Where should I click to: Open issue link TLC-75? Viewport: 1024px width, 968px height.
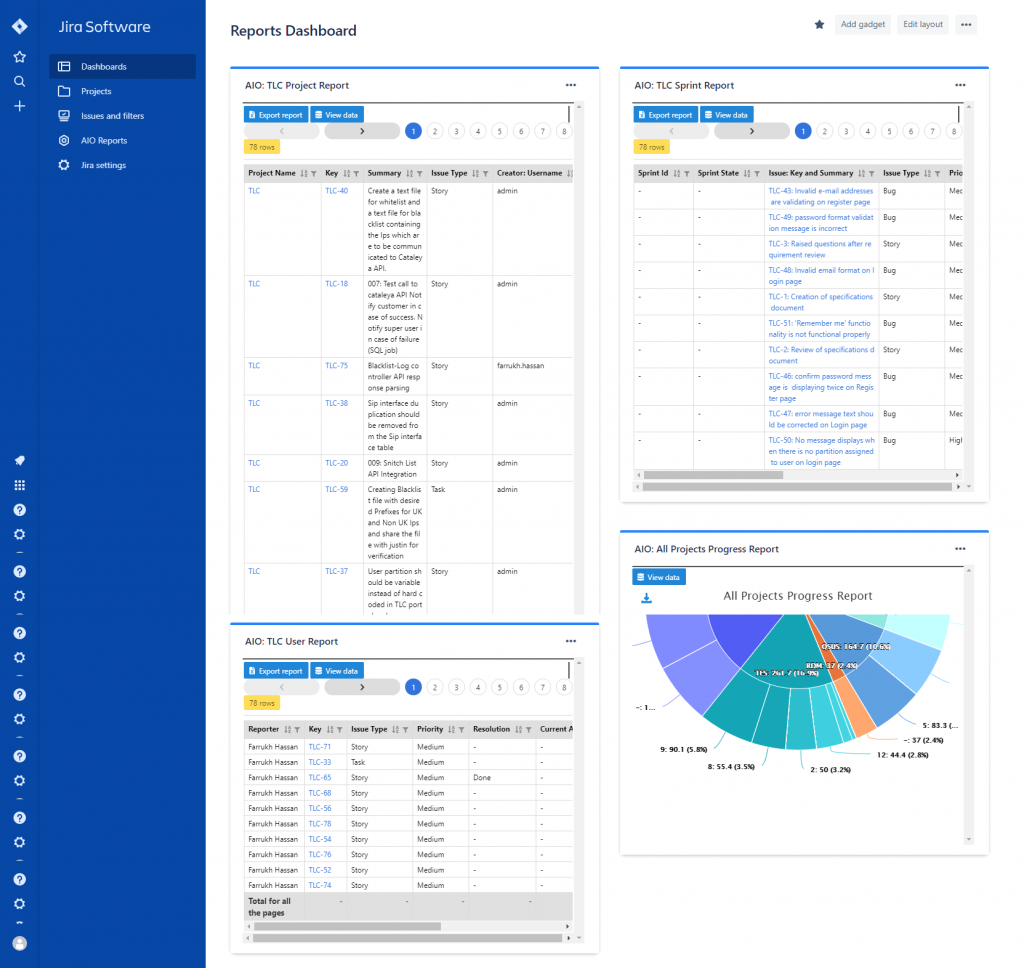coord(336,366)
